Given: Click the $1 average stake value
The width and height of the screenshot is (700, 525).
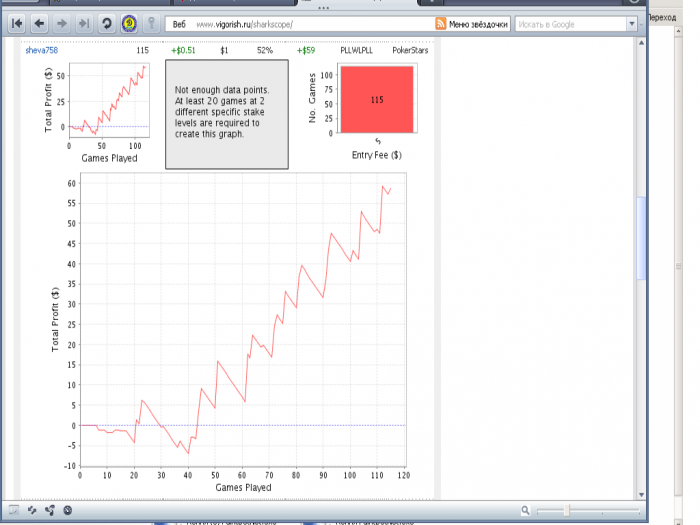Looking at the screenshot, I should point(224,50).
